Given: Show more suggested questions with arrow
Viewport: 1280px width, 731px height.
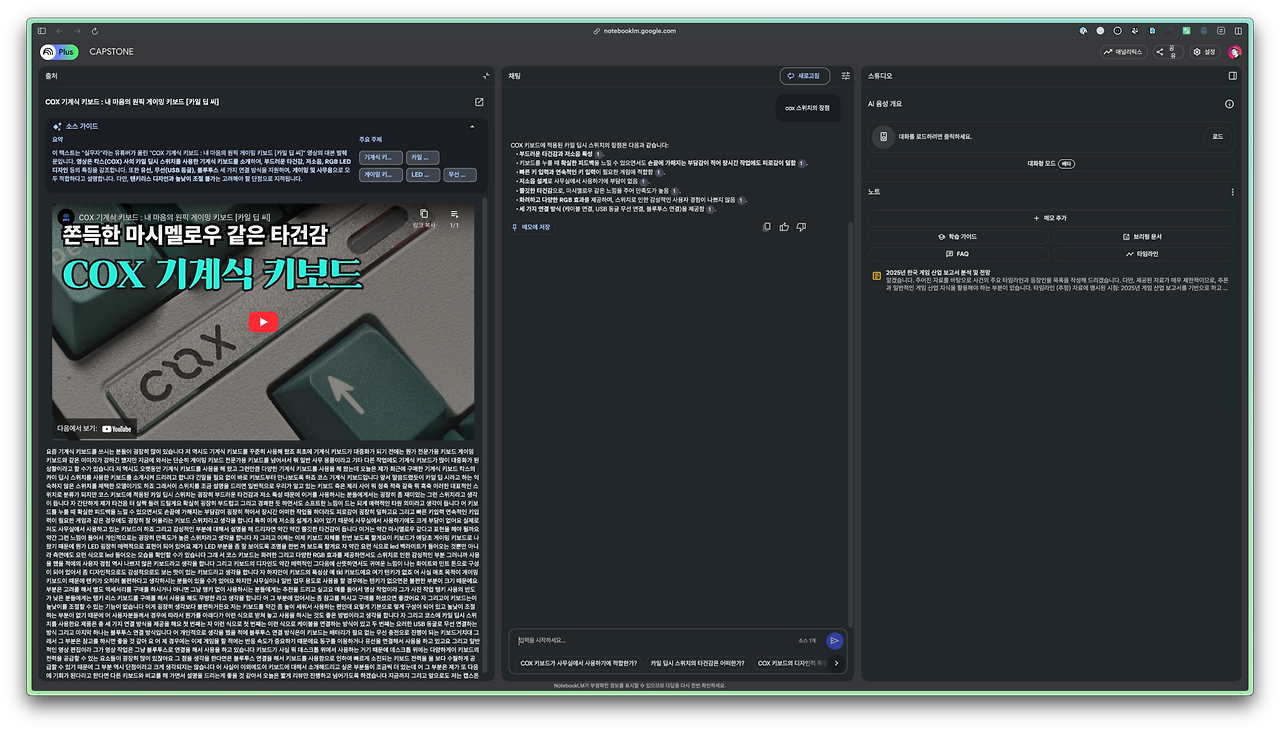Looking at the screenshot, I should [x=836, y=663].
